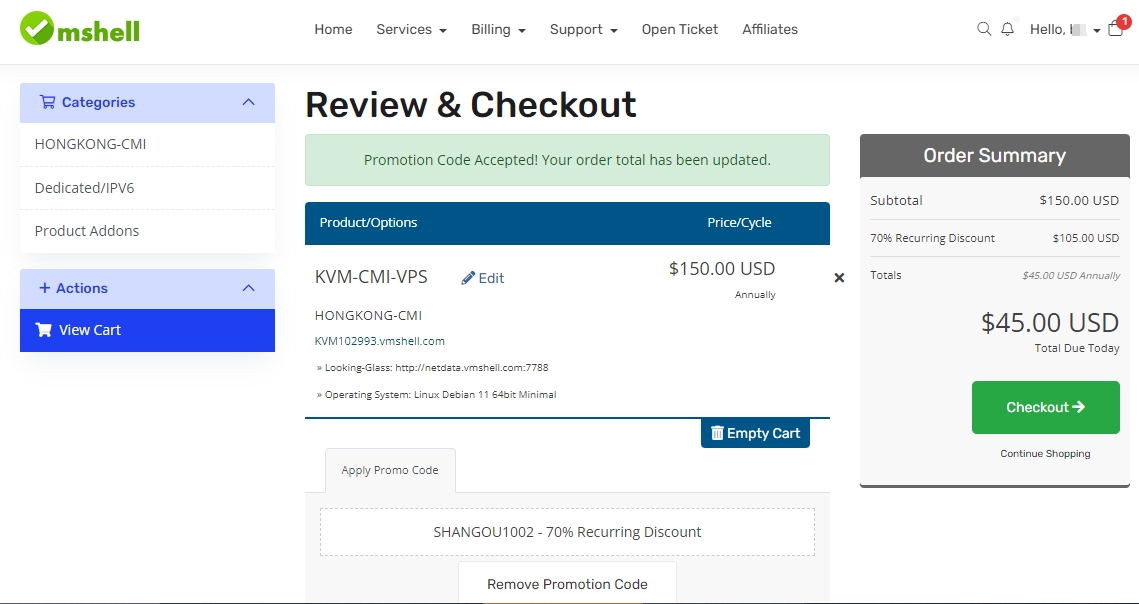The width and height of the screenshot is (1139, 604).
Task: Select the HONGKONG-CMI category
Action: click(147, 145)
